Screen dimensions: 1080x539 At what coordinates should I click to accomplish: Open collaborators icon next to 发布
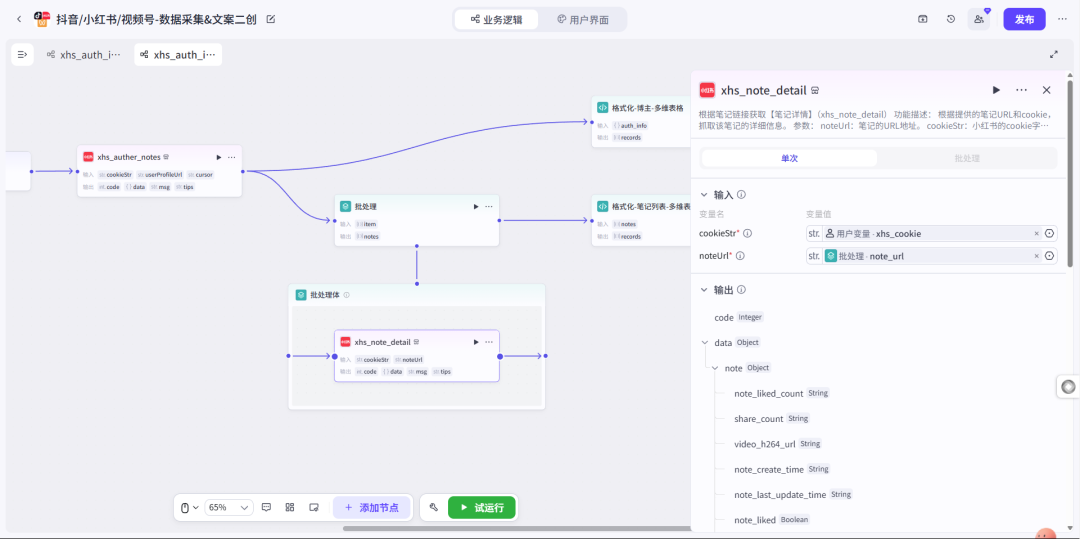[979, 19]
